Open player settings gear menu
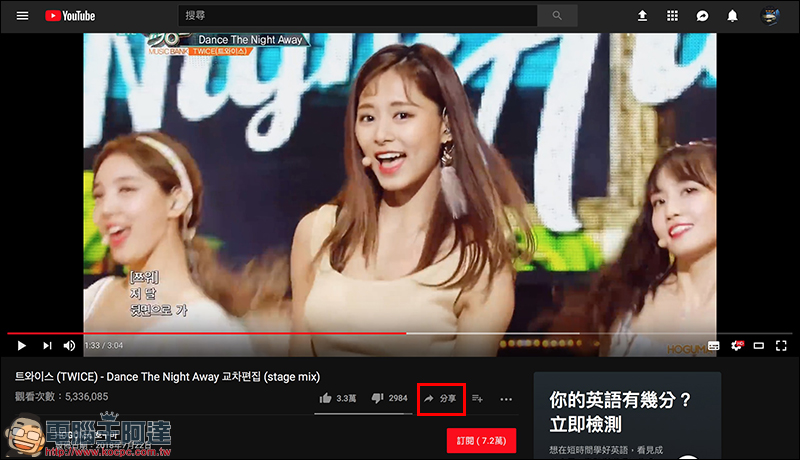This screenshot has width=800, height=460. 737,345
